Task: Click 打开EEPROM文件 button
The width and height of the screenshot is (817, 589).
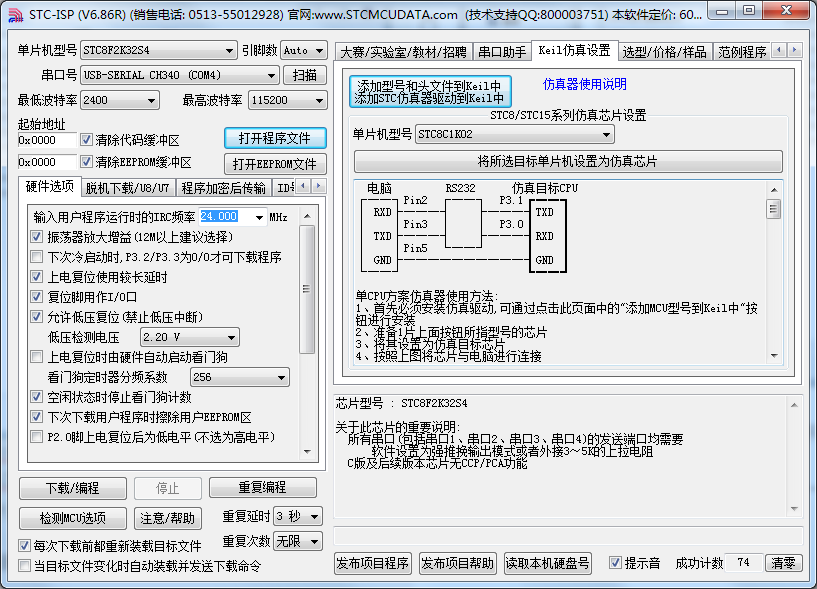Action: click(275, 164)
